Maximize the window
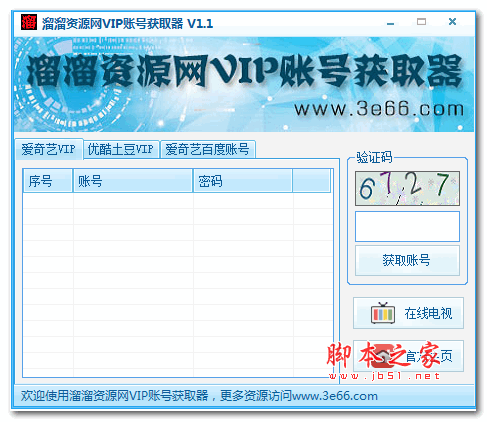487x422 pixels. [421, 22]
